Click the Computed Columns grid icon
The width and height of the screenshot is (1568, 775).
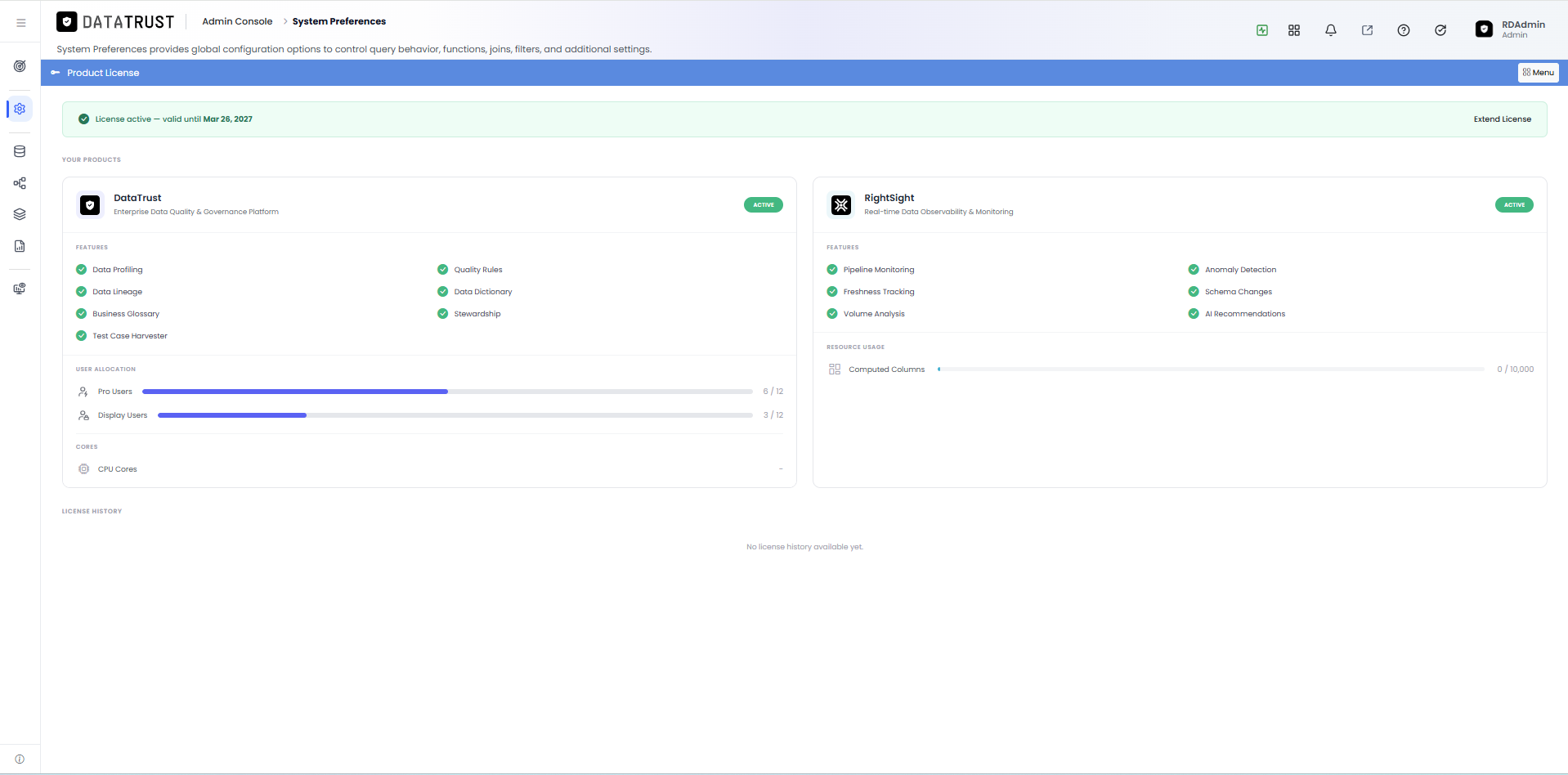tap(835, 370)
